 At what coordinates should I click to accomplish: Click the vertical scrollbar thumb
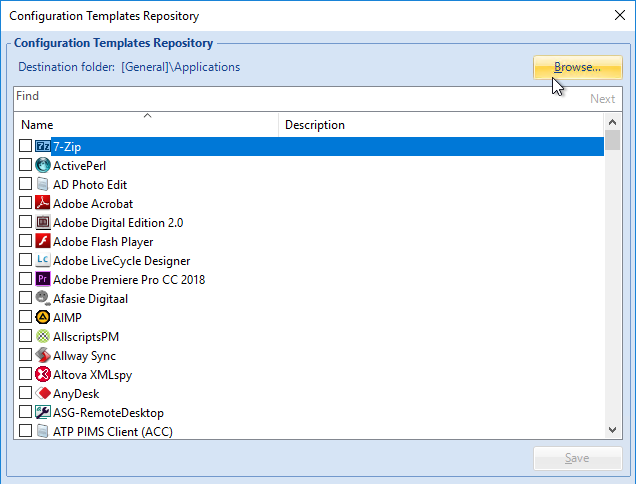(x=612, y=140)
